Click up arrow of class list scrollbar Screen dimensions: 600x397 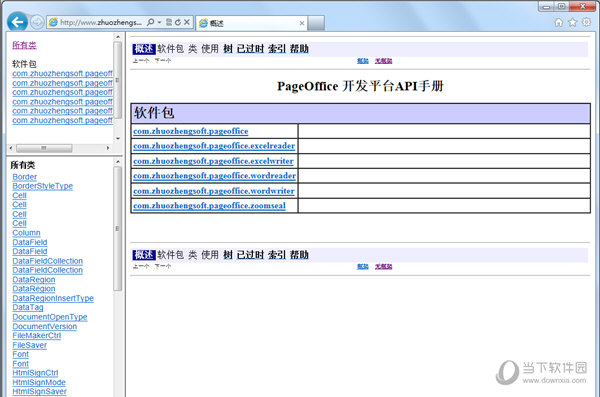[x=118, y=162]
